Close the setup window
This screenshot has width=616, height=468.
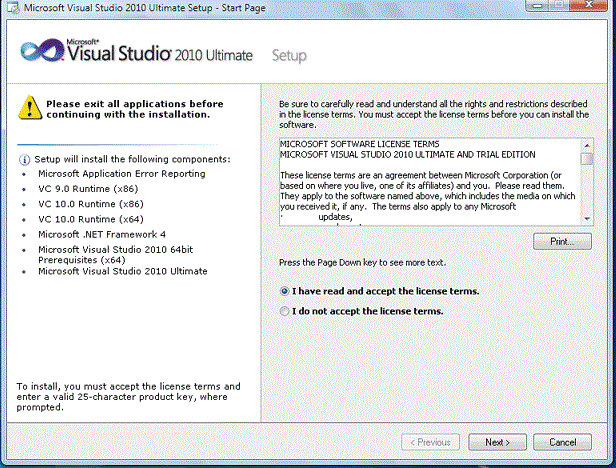[x=588, y=5]
